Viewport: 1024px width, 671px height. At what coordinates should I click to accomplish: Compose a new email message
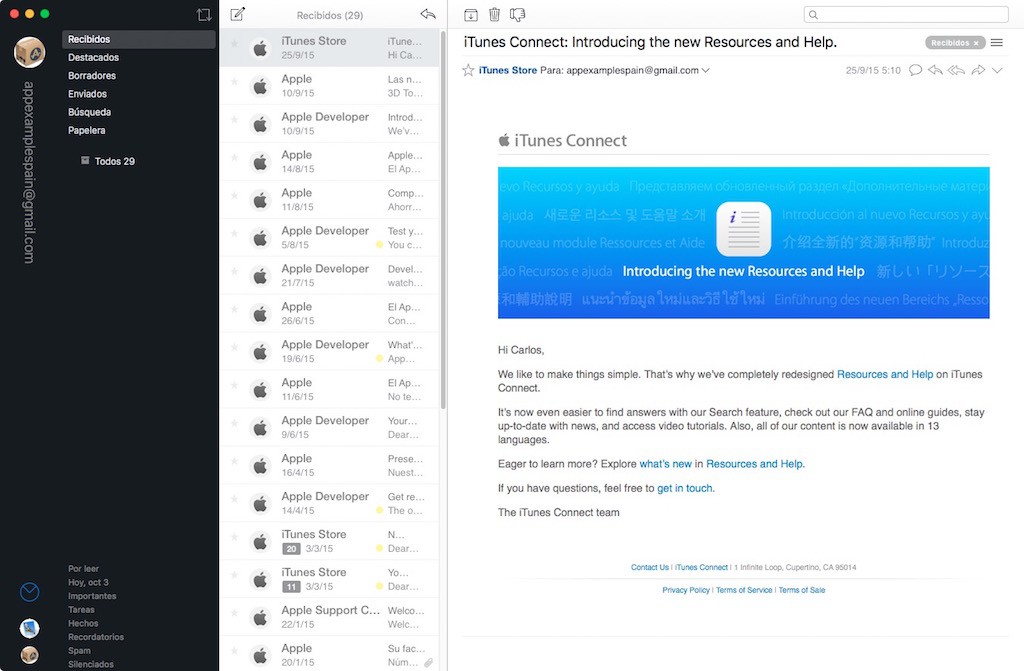tap(238, 14)
